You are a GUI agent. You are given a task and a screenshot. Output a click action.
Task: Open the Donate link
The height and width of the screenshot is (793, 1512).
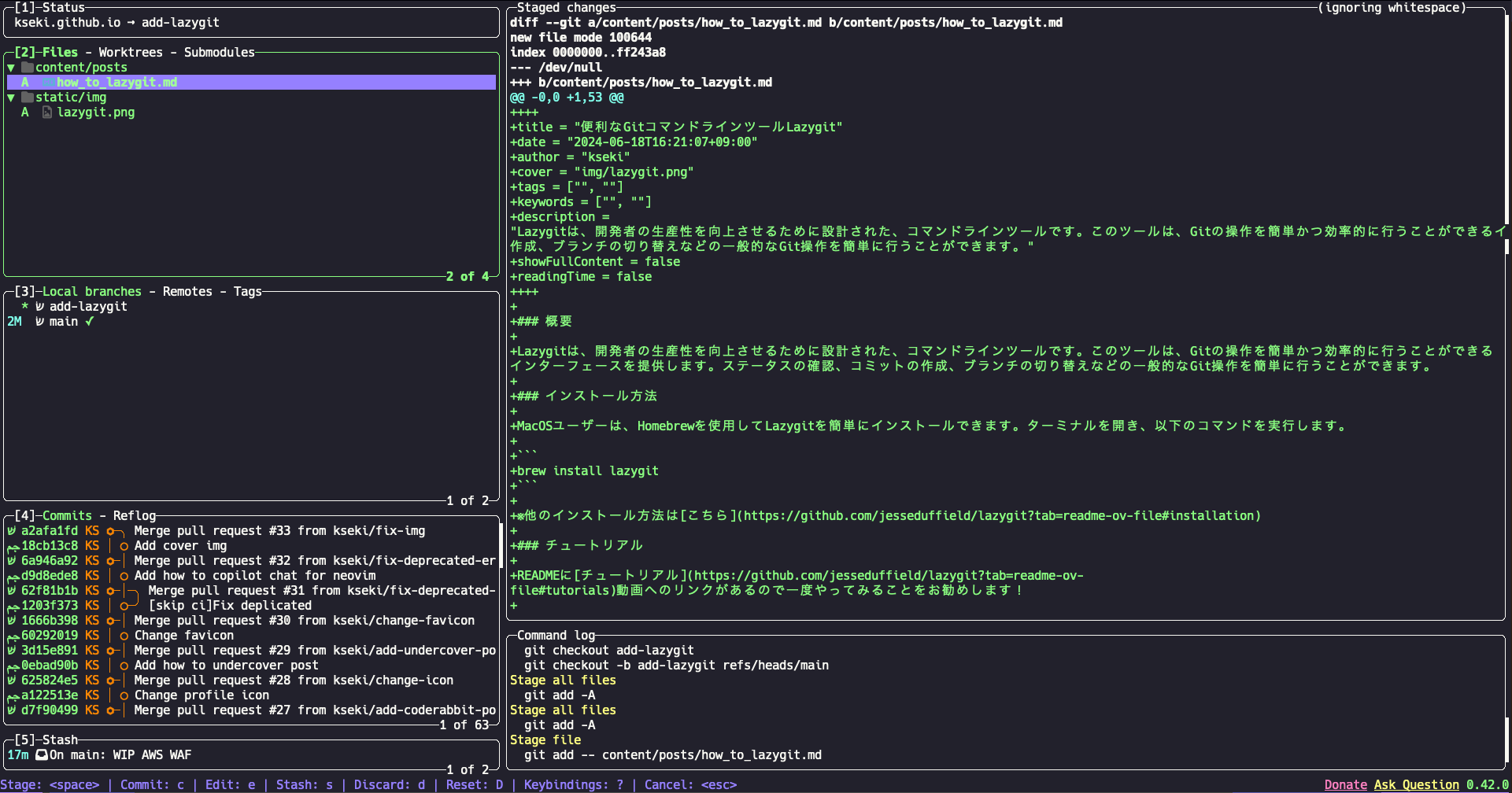point(1346,785)
